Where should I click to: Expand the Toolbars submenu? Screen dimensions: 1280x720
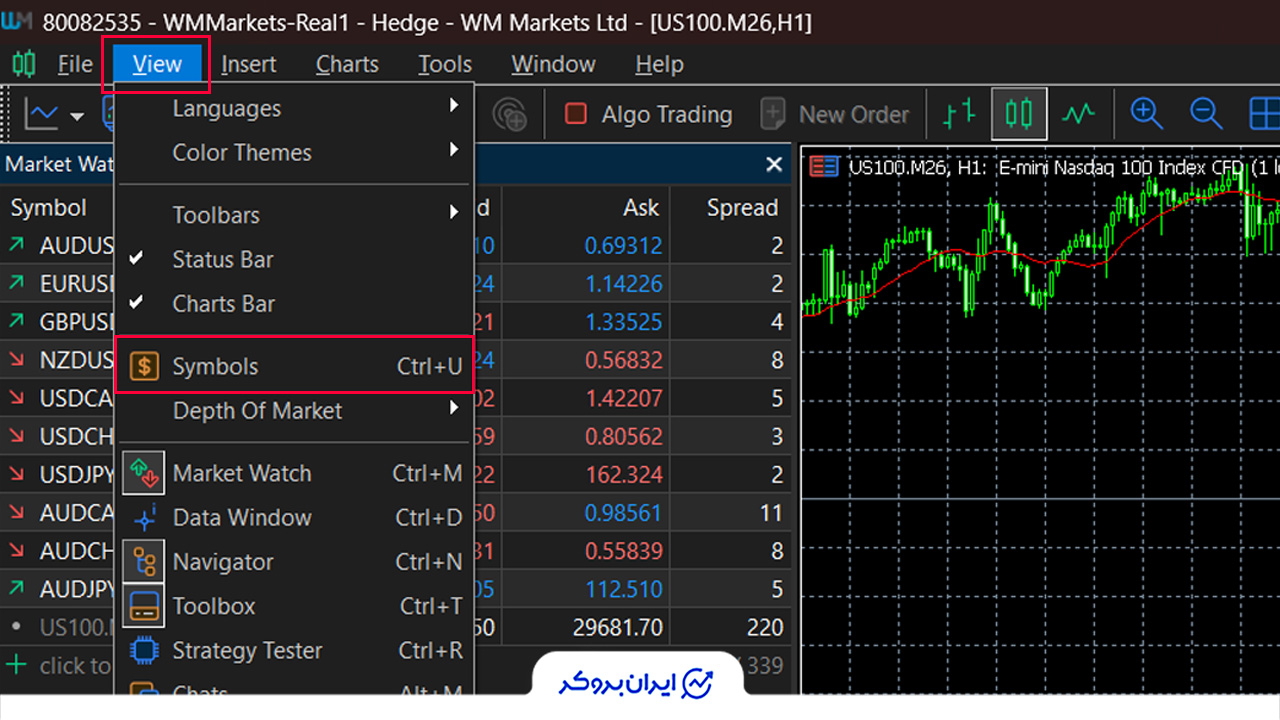click(294, 215)
